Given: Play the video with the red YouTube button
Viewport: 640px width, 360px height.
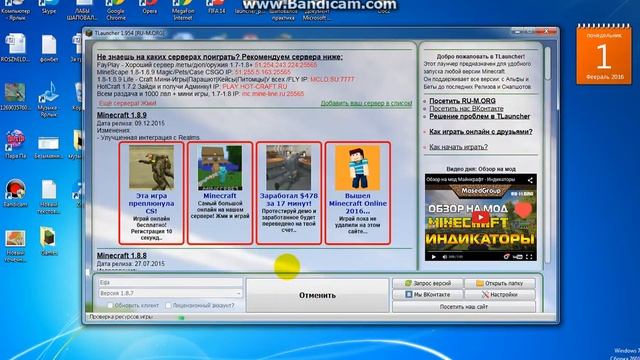Looking at the screenshot, I should pos(480,217).
